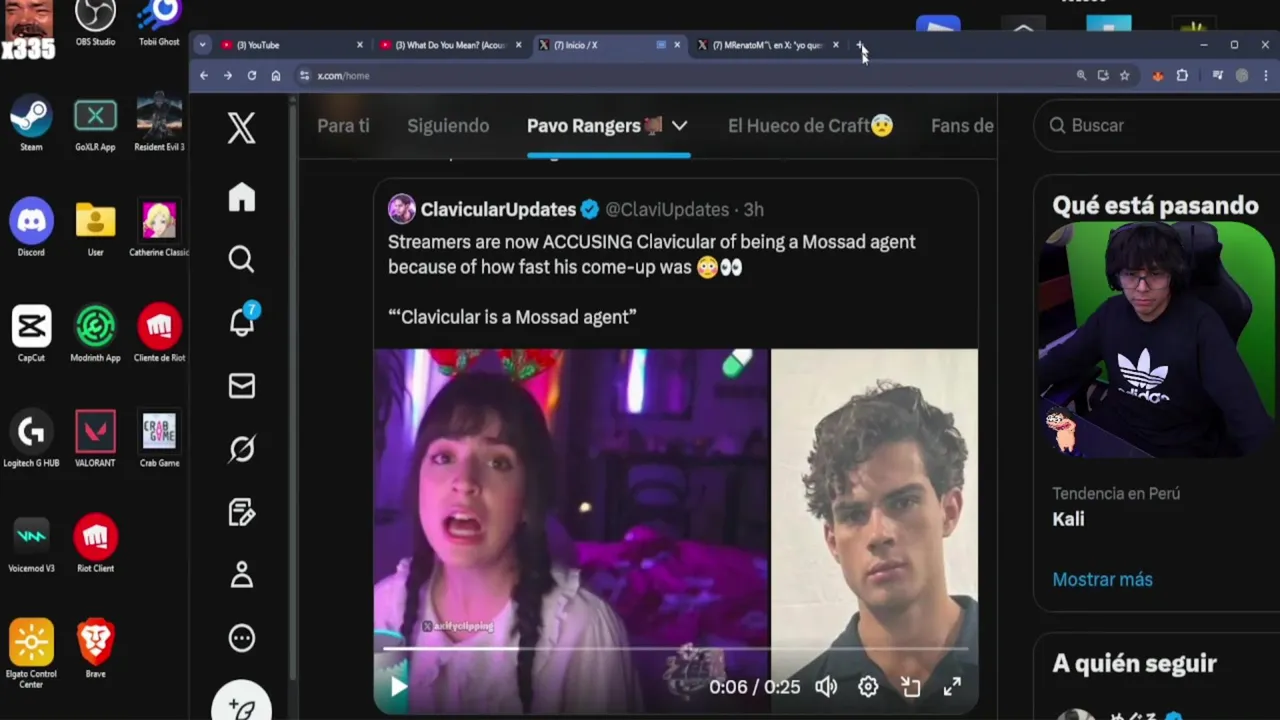Image resolution: width=1280 pixels, height=720 pixels.
Task: Open Voicemod V3 desktop icon
Action: pyautogui.click(x=31, y=545)
